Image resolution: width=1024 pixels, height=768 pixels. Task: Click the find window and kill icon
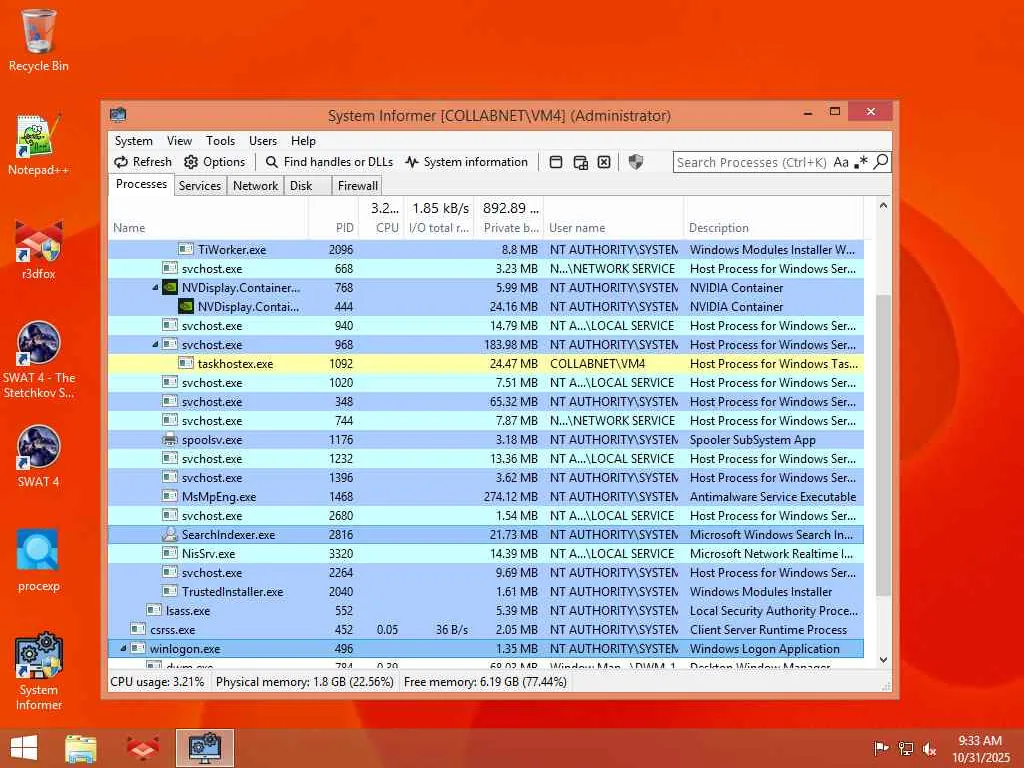click(x=604, y=162)
